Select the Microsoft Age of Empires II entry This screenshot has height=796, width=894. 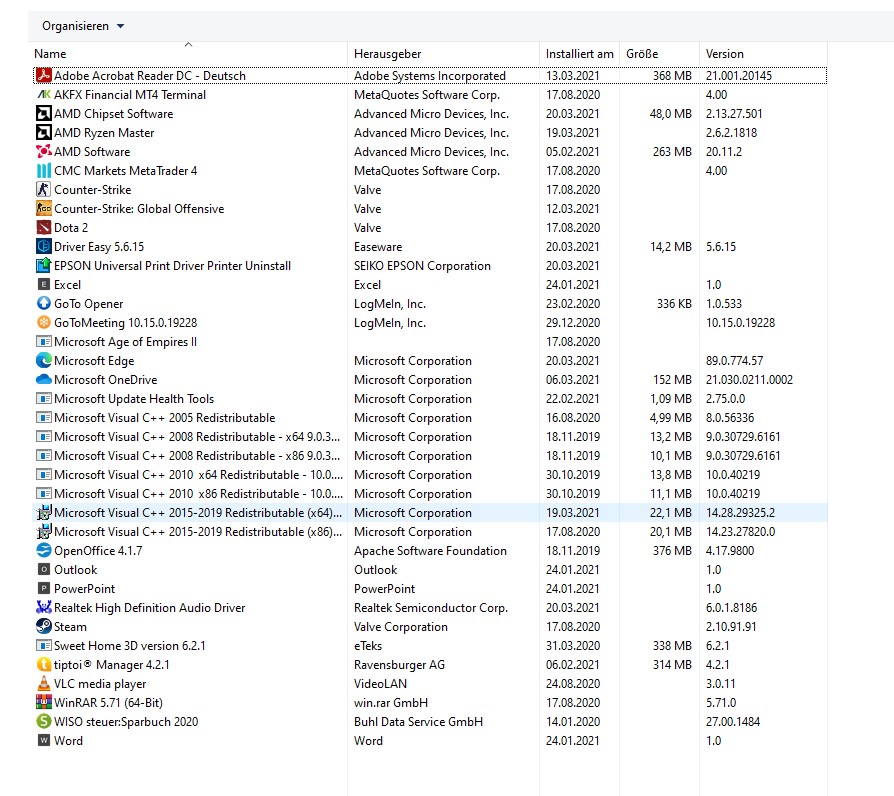[430, 342]
